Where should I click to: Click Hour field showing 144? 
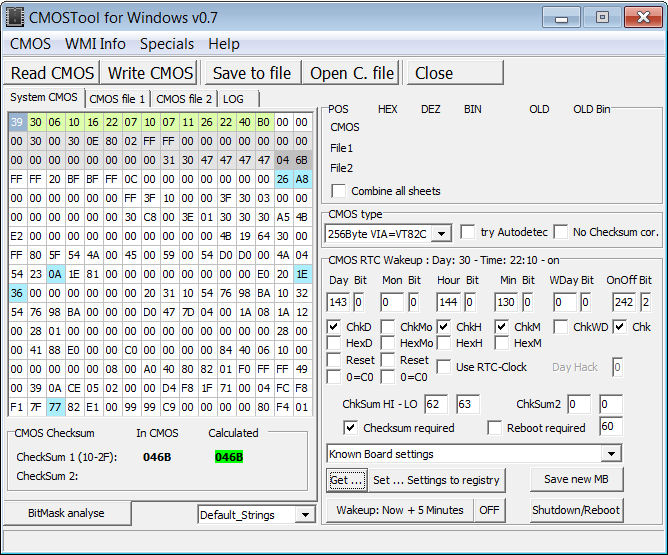[x=448, y=302]
